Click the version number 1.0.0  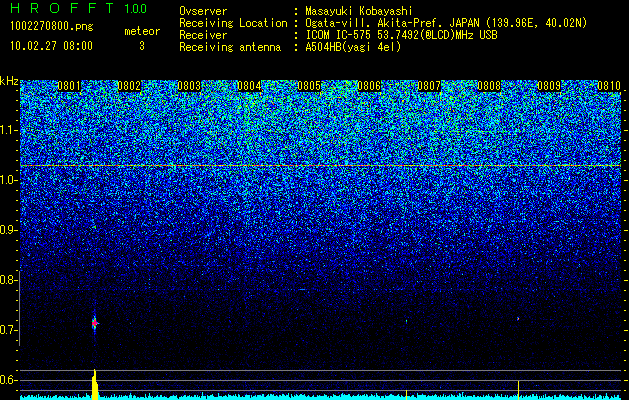click(135, 9)
